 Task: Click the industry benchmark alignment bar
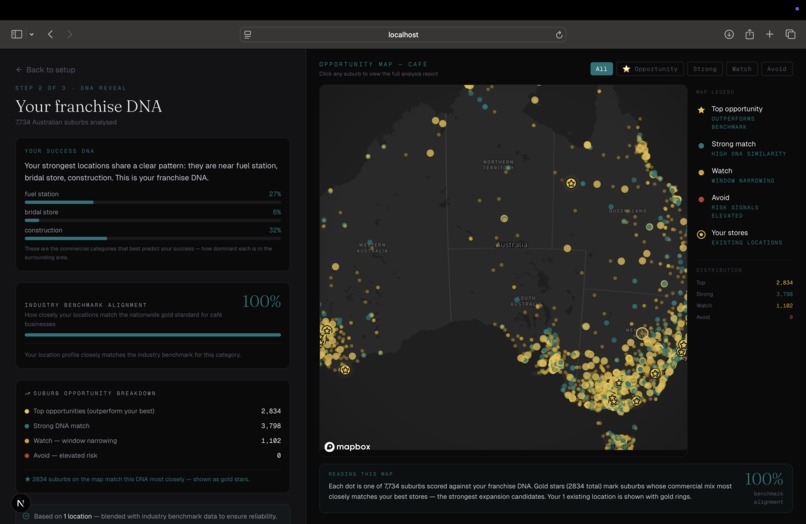tap(153, 335)
